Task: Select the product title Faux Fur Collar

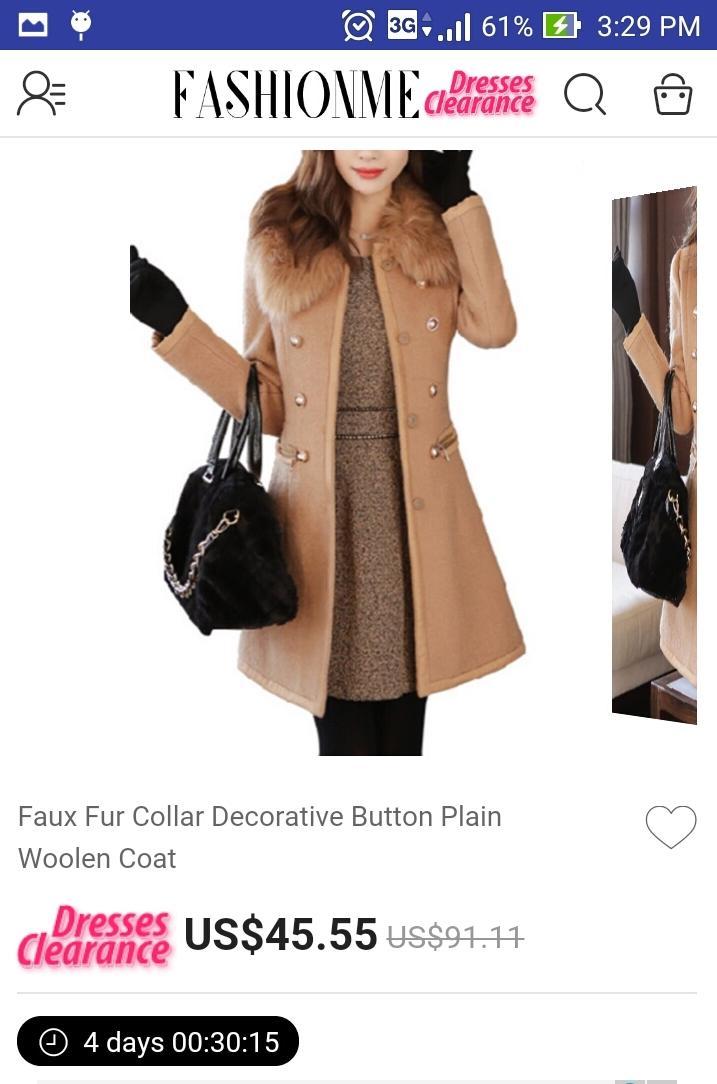Action: (x=259, y=837)
